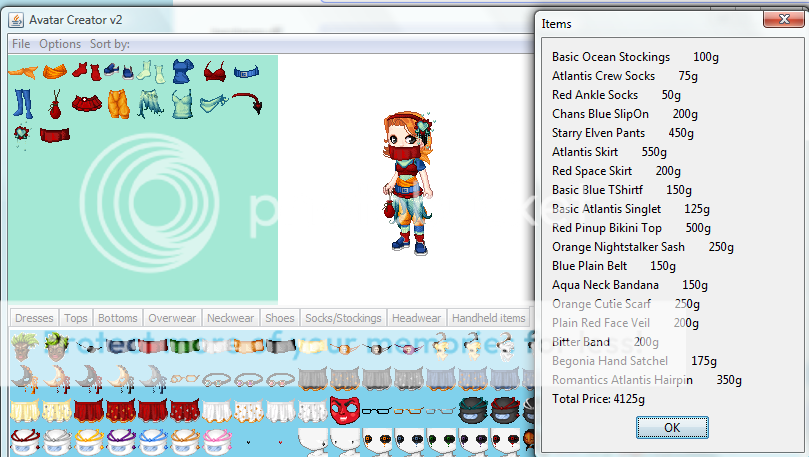Open the Sort by menu
The image size is (809, 457).
[x=110, y=44]
